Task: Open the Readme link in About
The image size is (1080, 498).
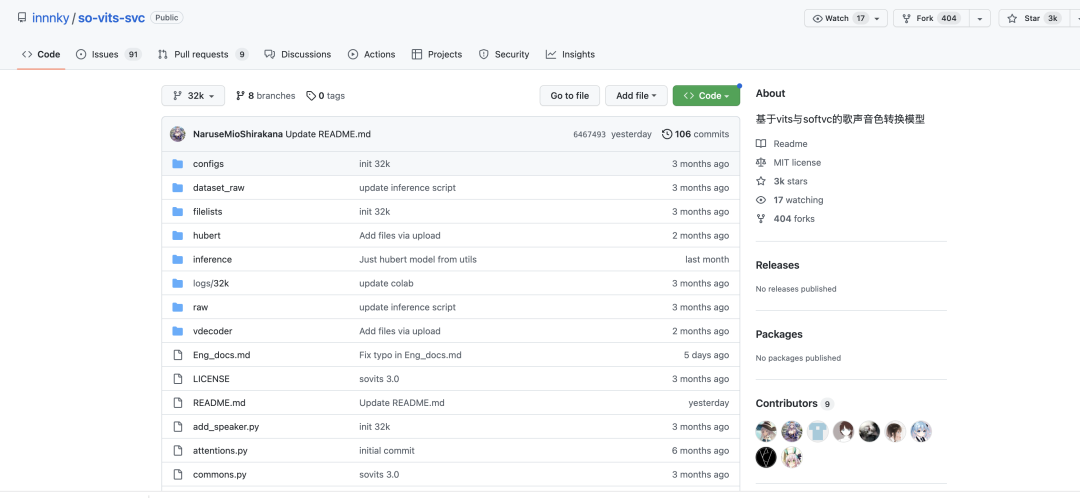Action: (790, 144)
